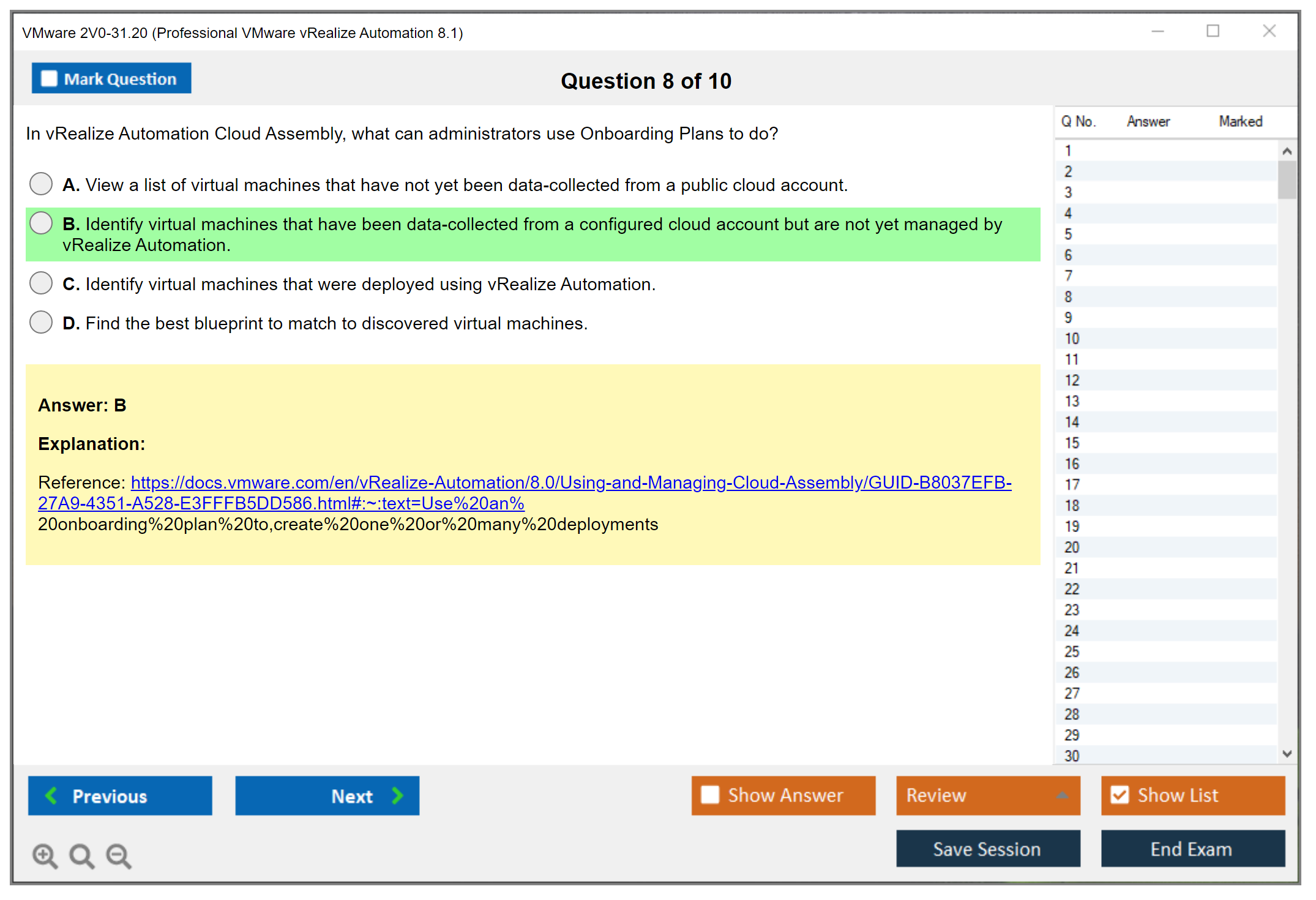
Task: Close the exam window with X
Action: tap(1269, 31)
